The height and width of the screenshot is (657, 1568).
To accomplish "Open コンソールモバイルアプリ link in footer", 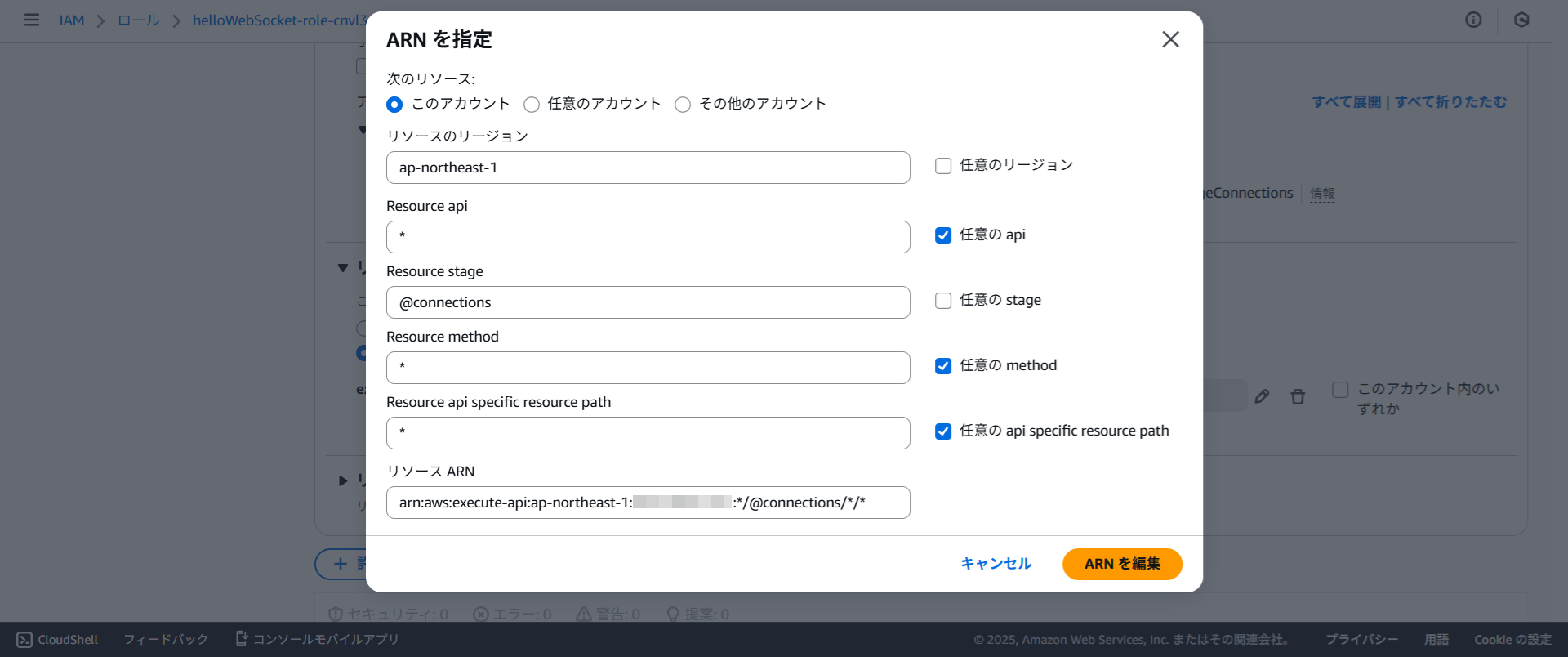I will tap(317, 639).
